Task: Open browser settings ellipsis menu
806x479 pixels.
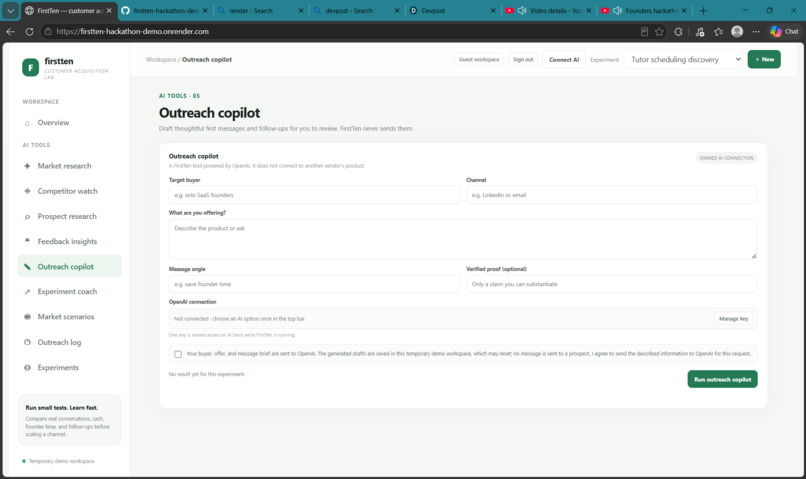Action: coord(756,32)
